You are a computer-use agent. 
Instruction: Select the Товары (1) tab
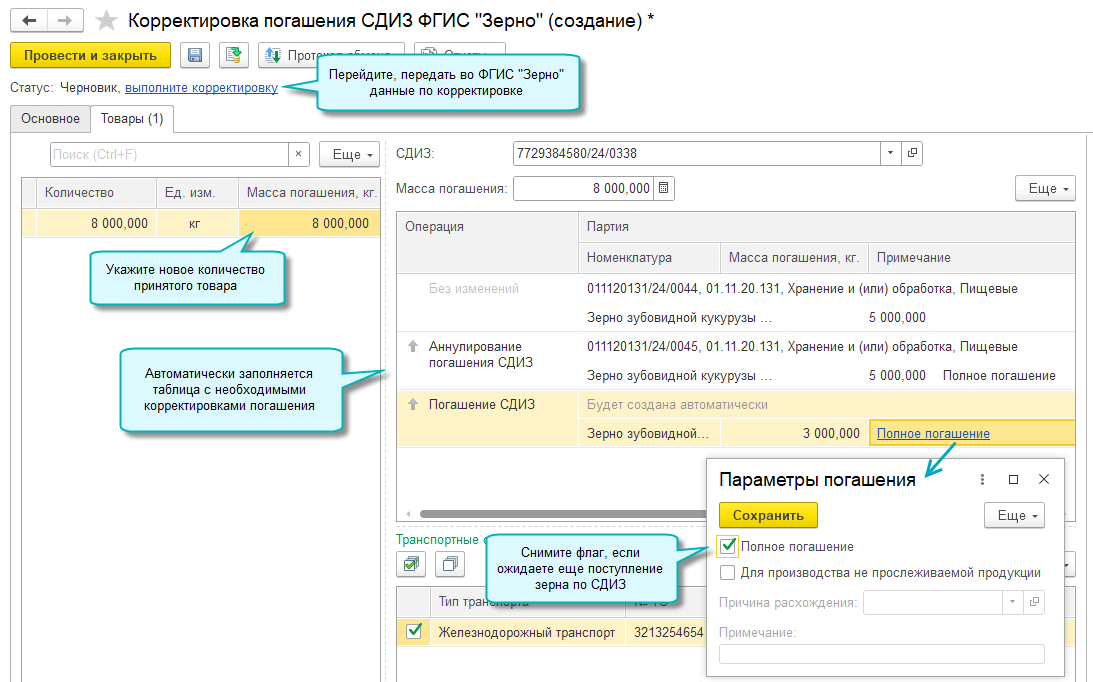tap(132, 119)
